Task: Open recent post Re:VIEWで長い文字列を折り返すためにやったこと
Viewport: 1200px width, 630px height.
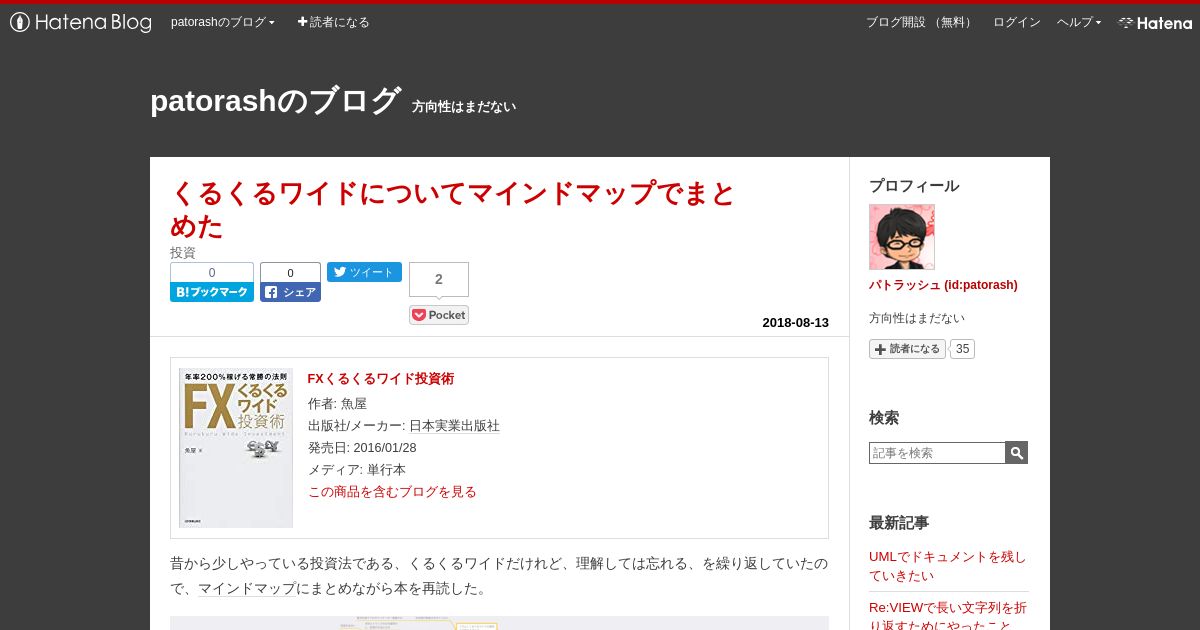Action: click(947, 615)
